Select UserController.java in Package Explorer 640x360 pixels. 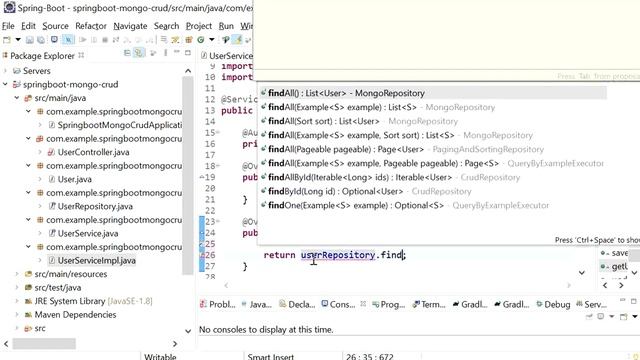93,152
